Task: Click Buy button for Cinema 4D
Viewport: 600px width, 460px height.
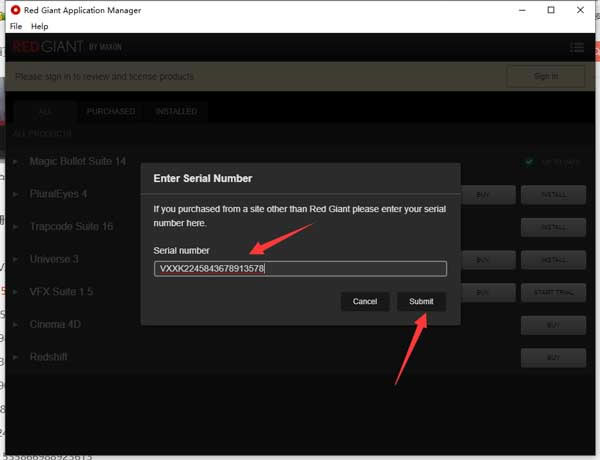Action: (553, 325)
